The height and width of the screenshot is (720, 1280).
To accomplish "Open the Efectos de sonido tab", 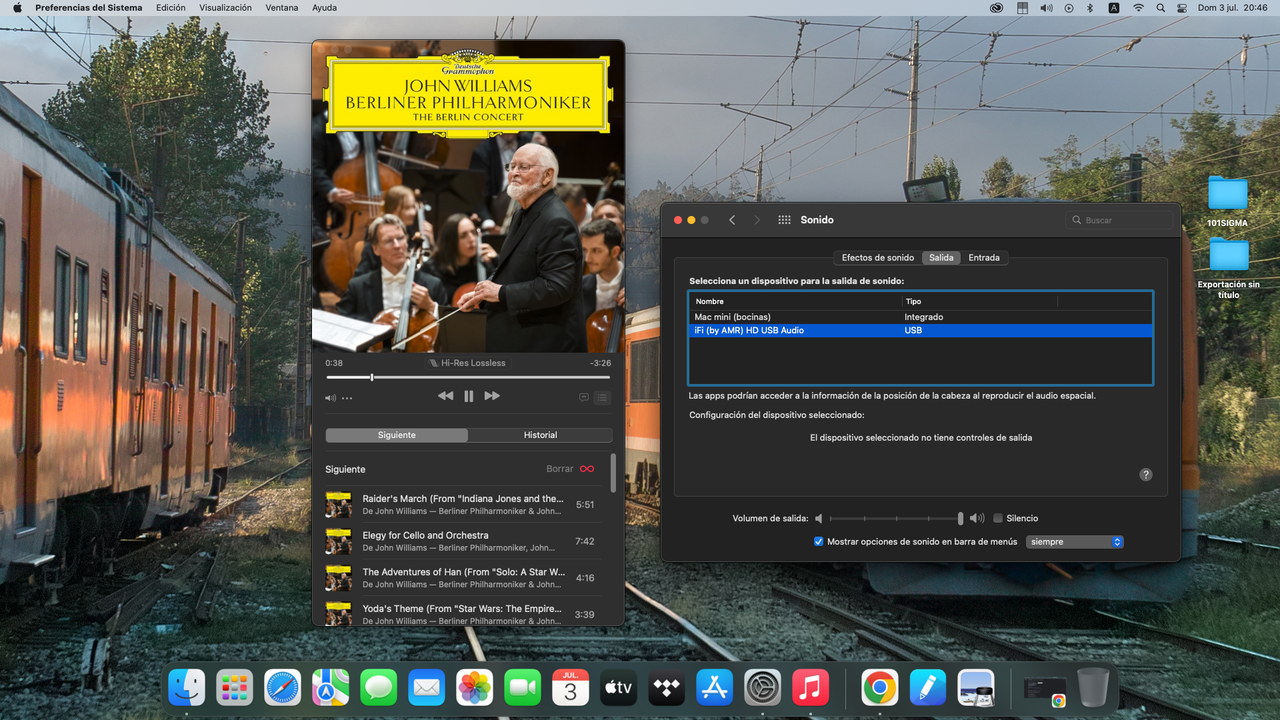I will [x=877, y=257].
